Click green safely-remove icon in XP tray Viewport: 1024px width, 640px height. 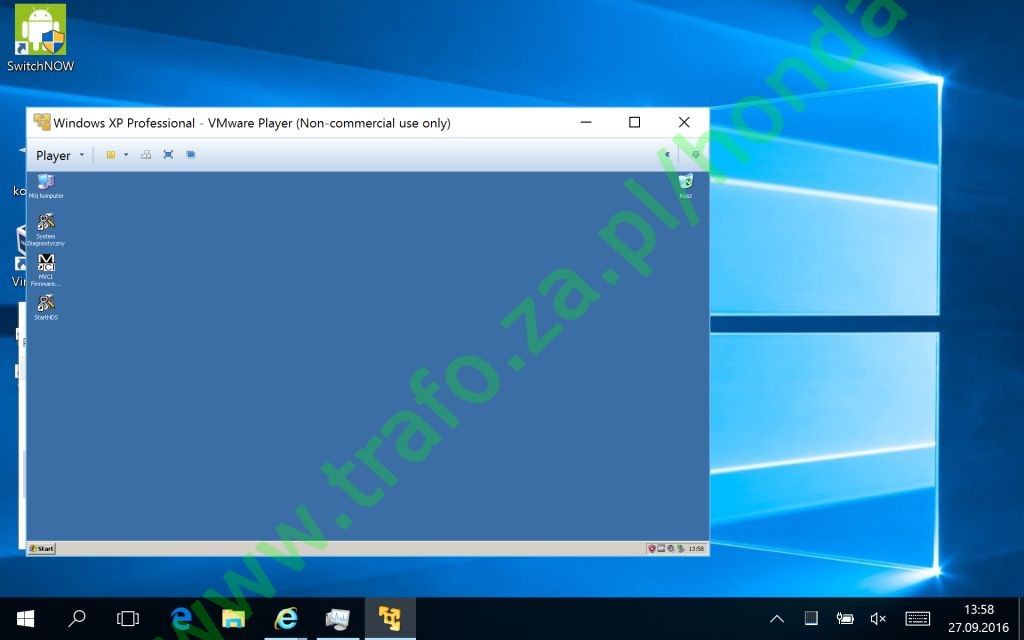(x=680, y=549)
